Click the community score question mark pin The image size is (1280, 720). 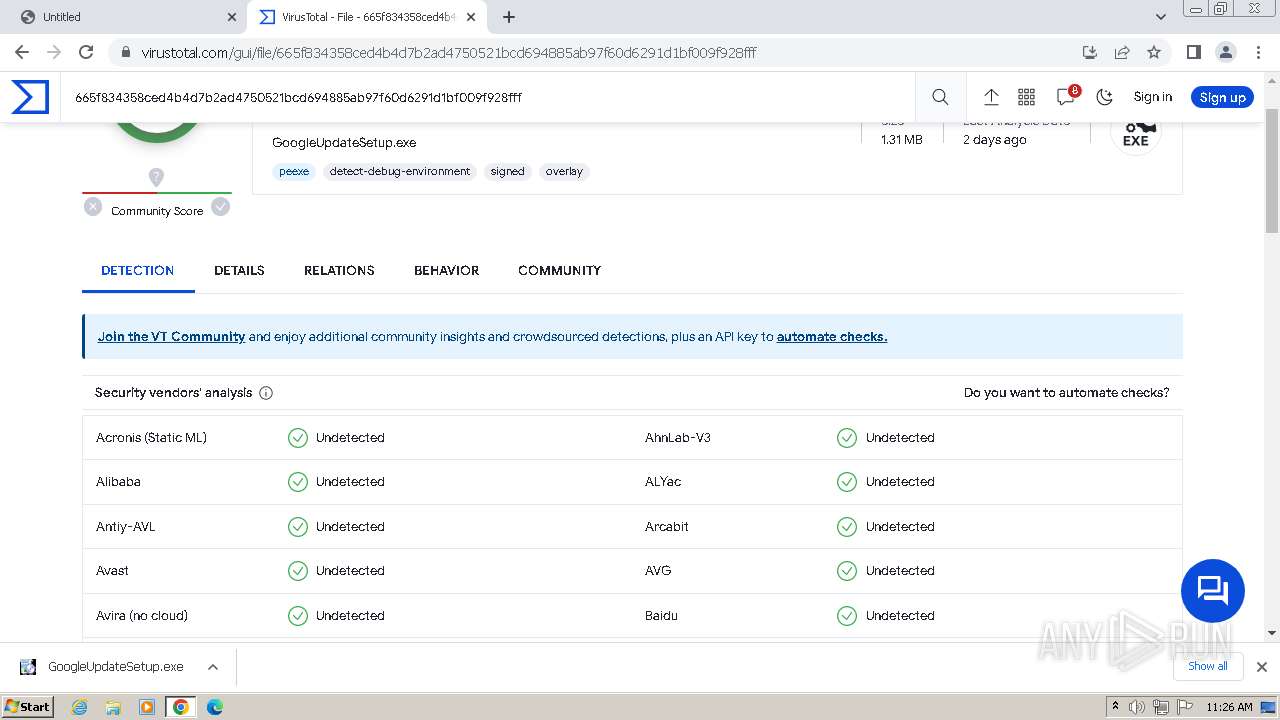(x=156, y=177)
